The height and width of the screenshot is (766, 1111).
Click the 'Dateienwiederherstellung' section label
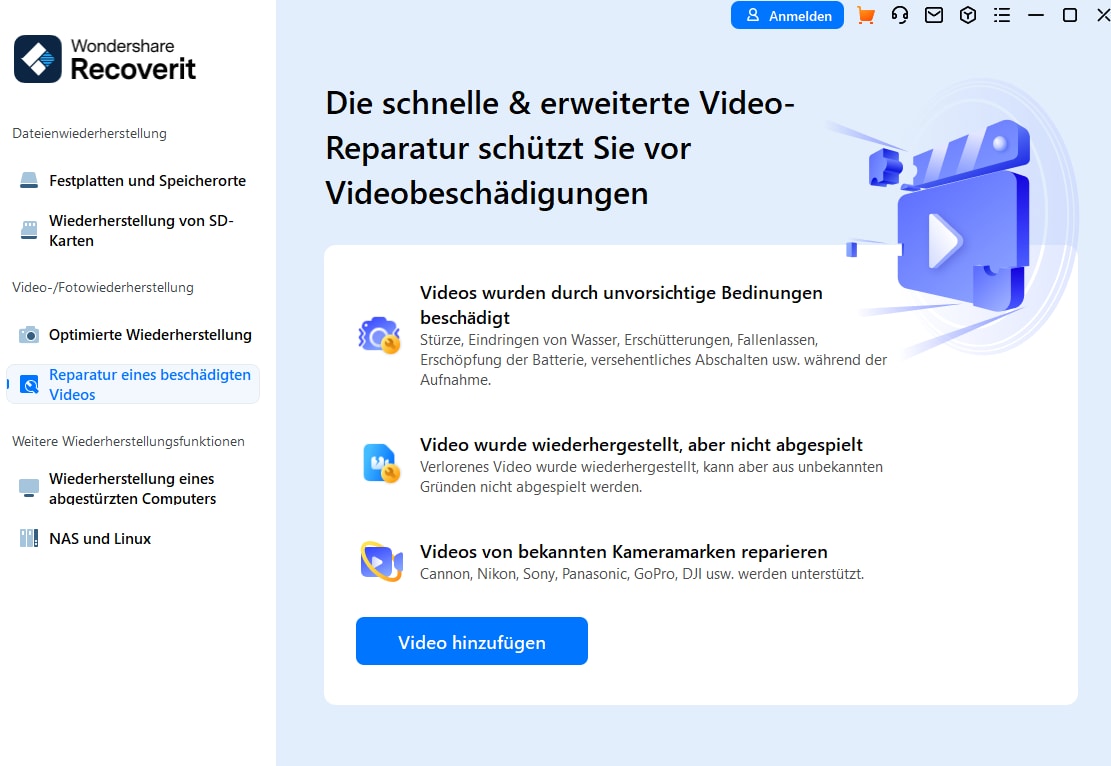[x=89, y=133]
